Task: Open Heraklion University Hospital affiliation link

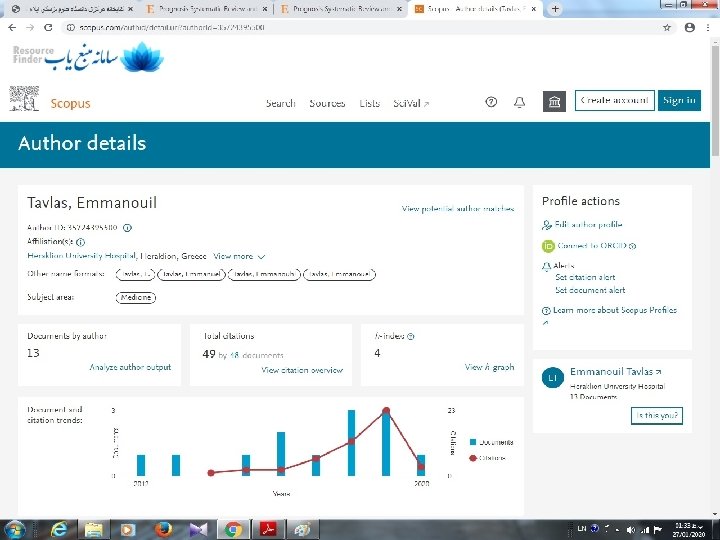Action: tap(82, 256)
